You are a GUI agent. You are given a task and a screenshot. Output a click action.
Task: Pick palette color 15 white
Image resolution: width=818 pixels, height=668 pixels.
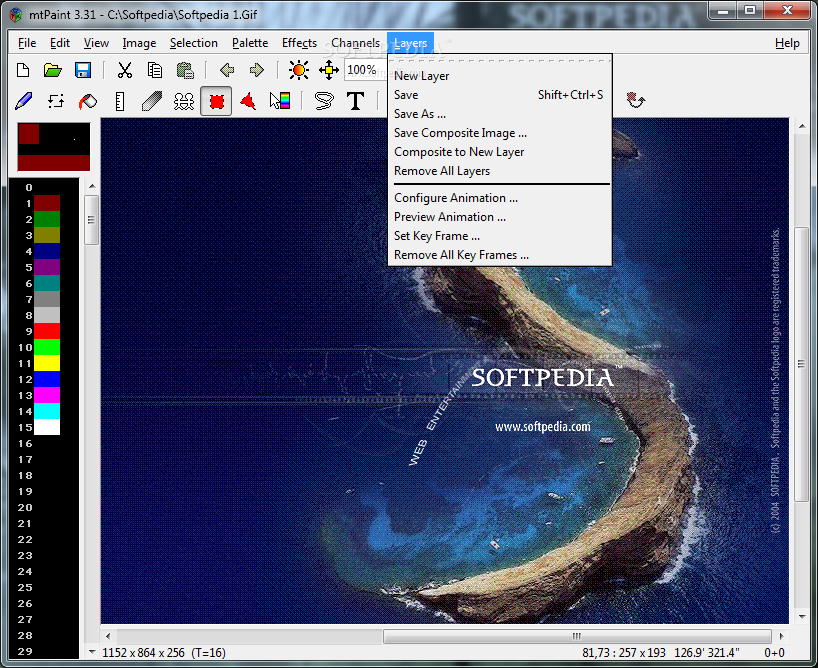(x=47, y=427)
